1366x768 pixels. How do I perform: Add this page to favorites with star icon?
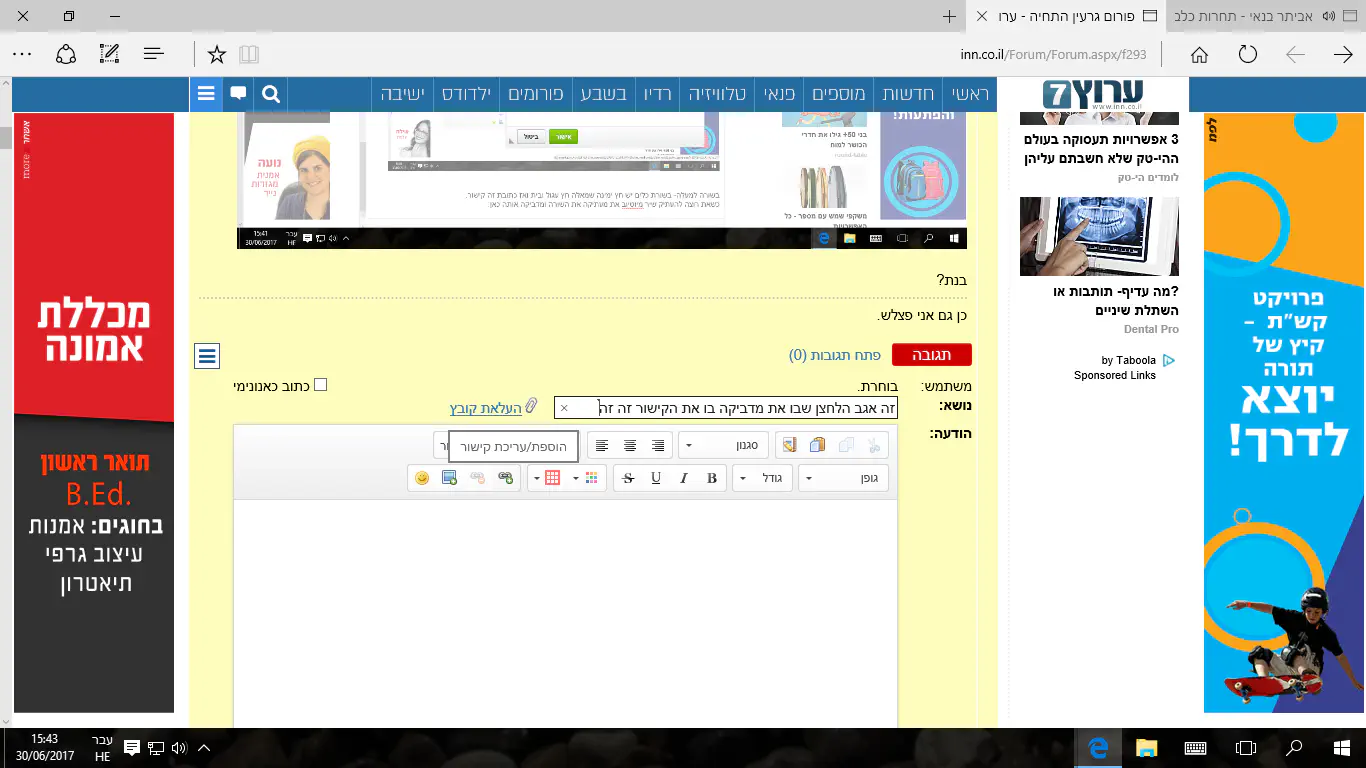[x=216, y=54]
